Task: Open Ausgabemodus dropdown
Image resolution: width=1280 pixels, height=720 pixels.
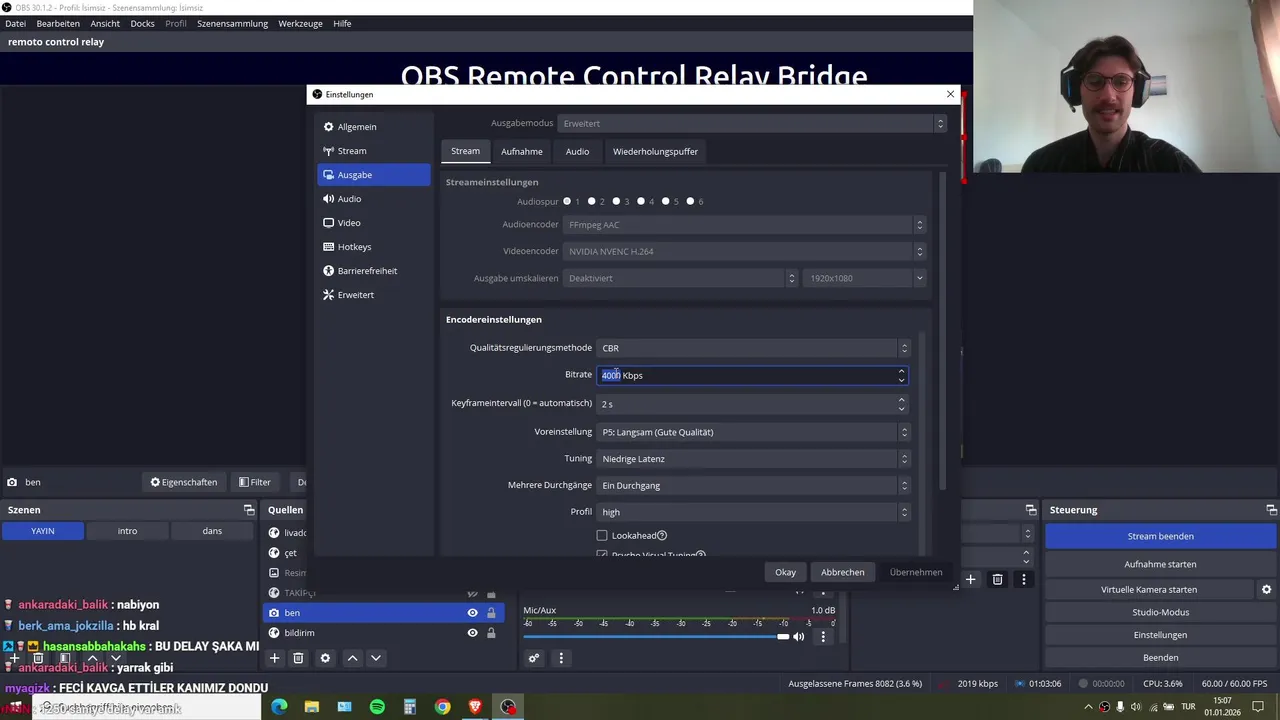Action: tap(752, 123)
